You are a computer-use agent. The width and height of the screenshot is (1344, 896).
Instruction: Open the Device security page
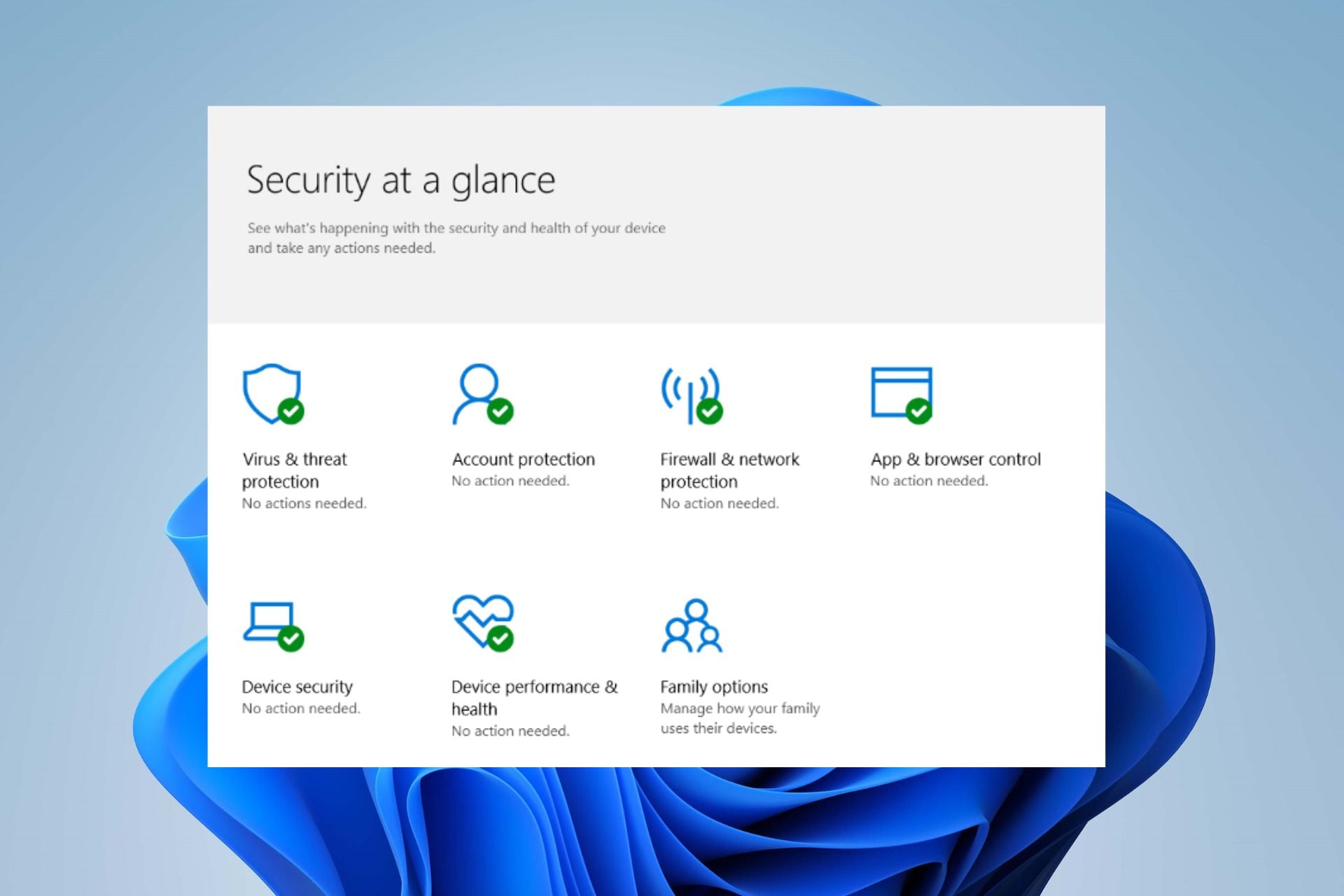297,687
